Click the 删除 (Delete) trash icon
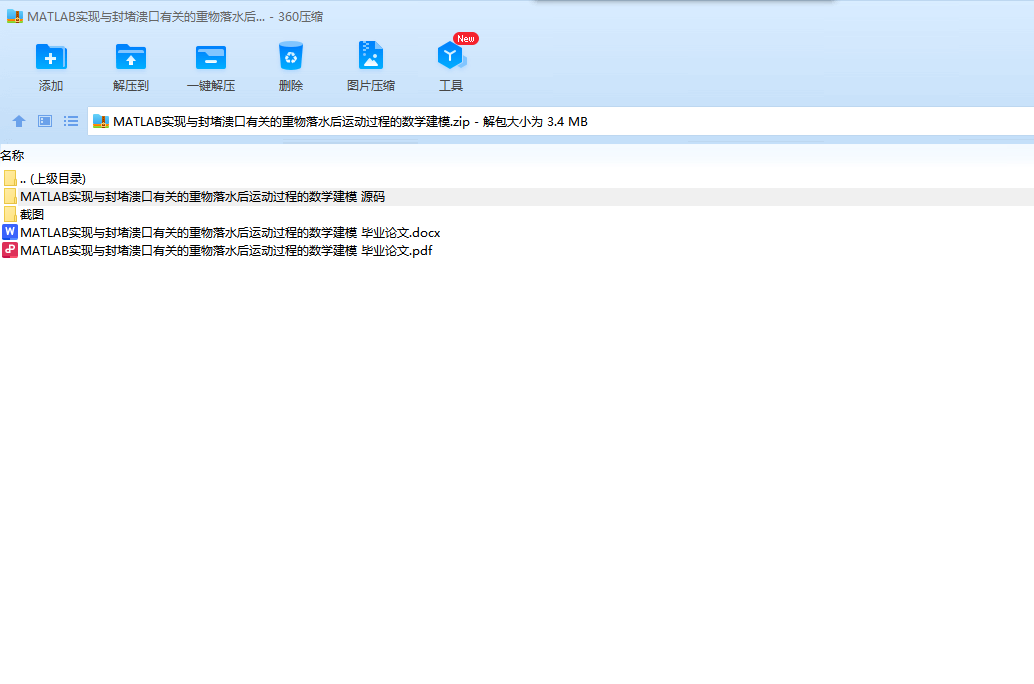1034x684 pixels. (x=291, y=56)
